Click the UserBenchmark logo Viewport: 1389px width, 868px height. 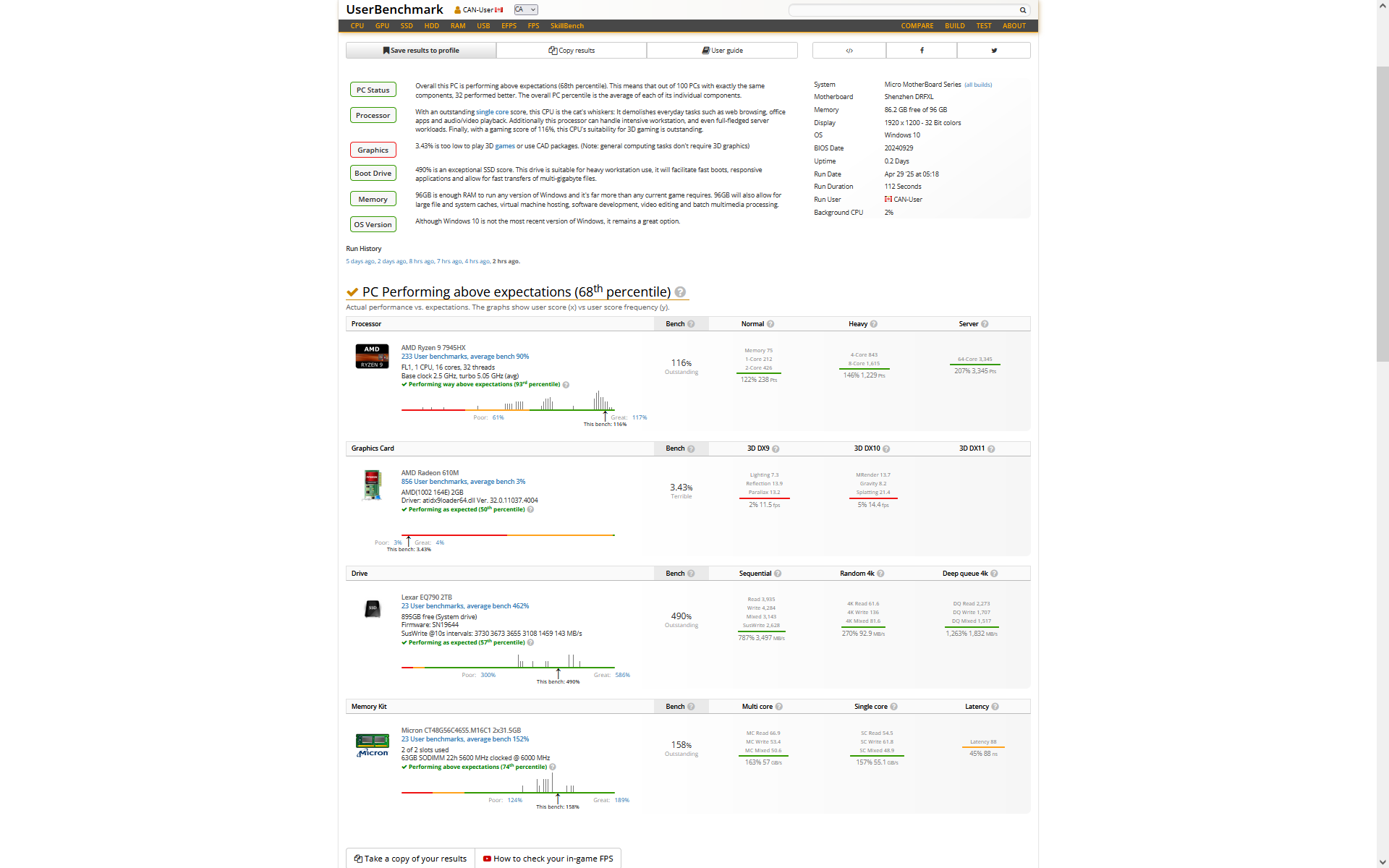pos(394,9)
